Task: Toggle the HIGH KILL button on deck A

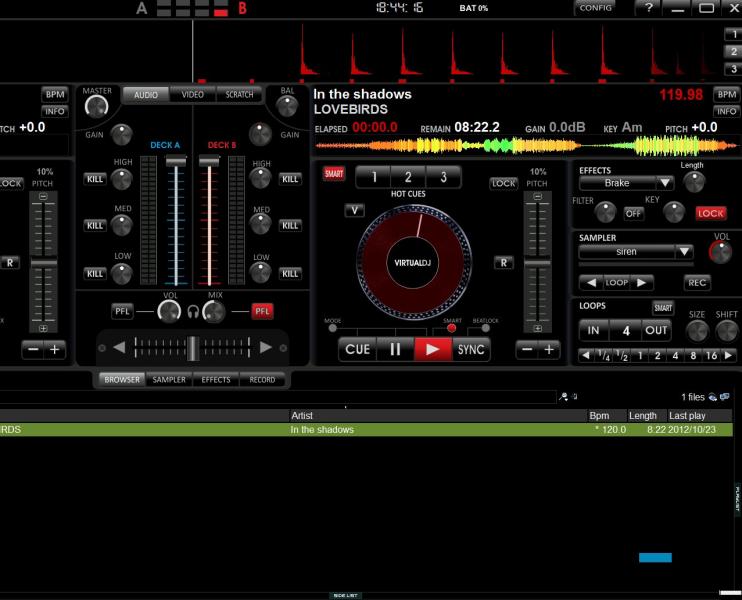Action: tap(95, 179)
